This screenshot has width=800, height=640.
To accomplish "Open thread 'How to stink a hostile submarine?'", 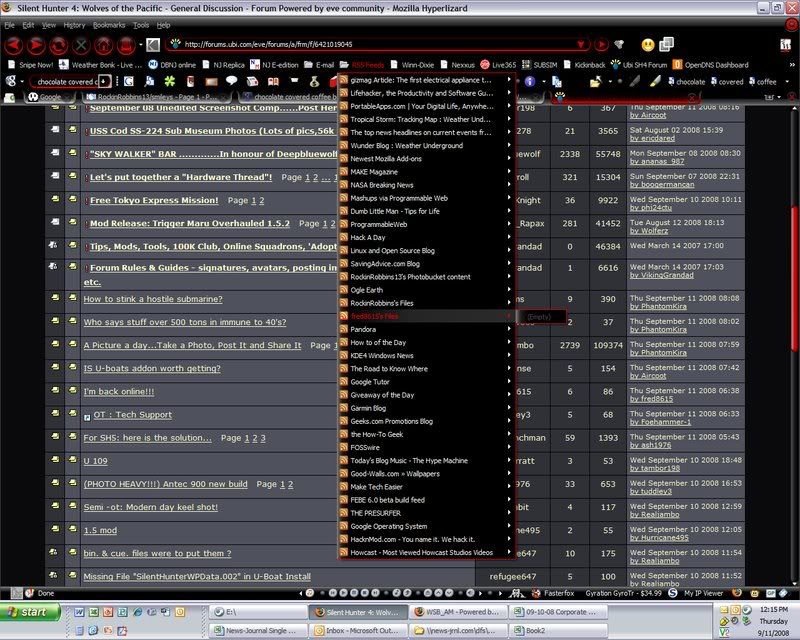I will 153,299.
